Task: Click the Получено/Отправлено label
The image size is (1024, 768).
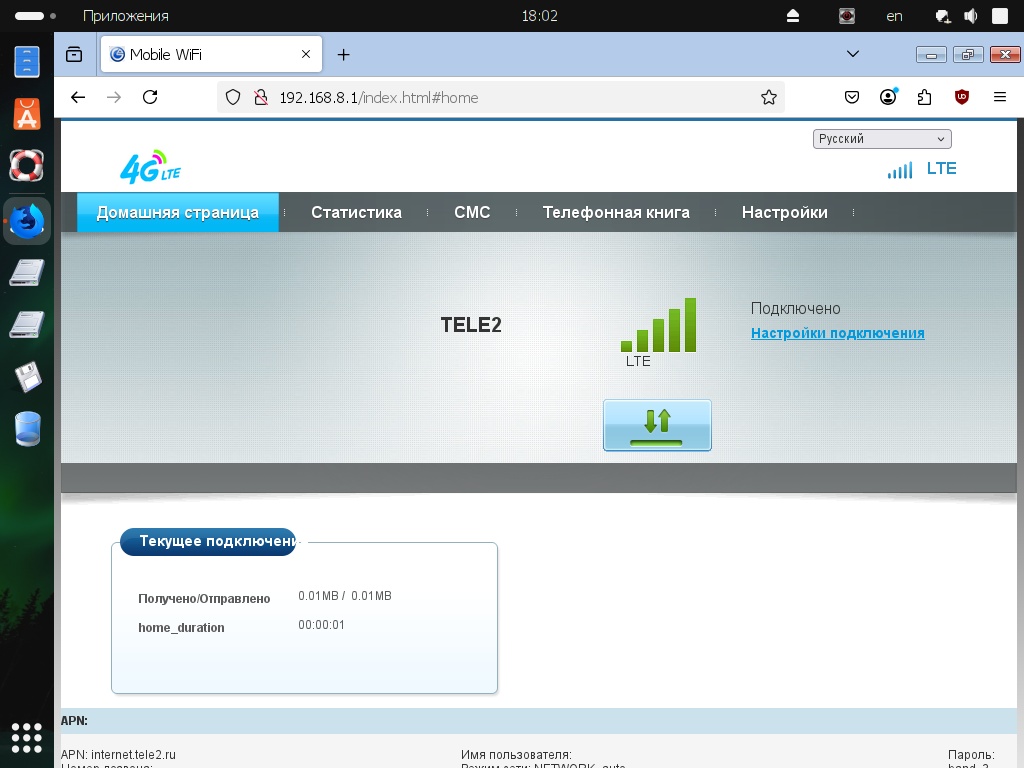Action: pyautogui.click(x=204, y=598)
